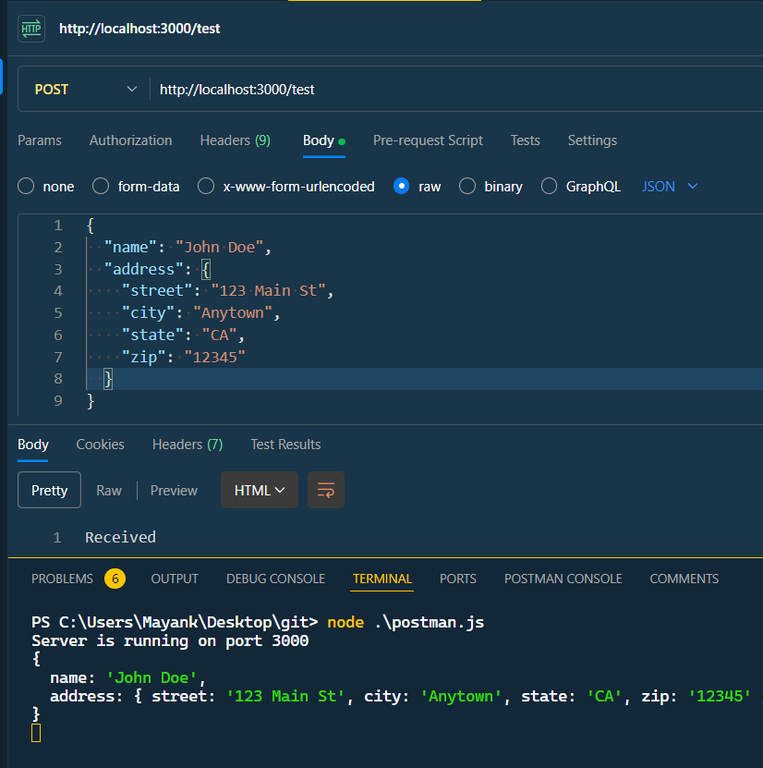Image resolution: width=763 pixels, height=768 pixels.
Task: Click the Preview response view button
Action: coord(174,490)
